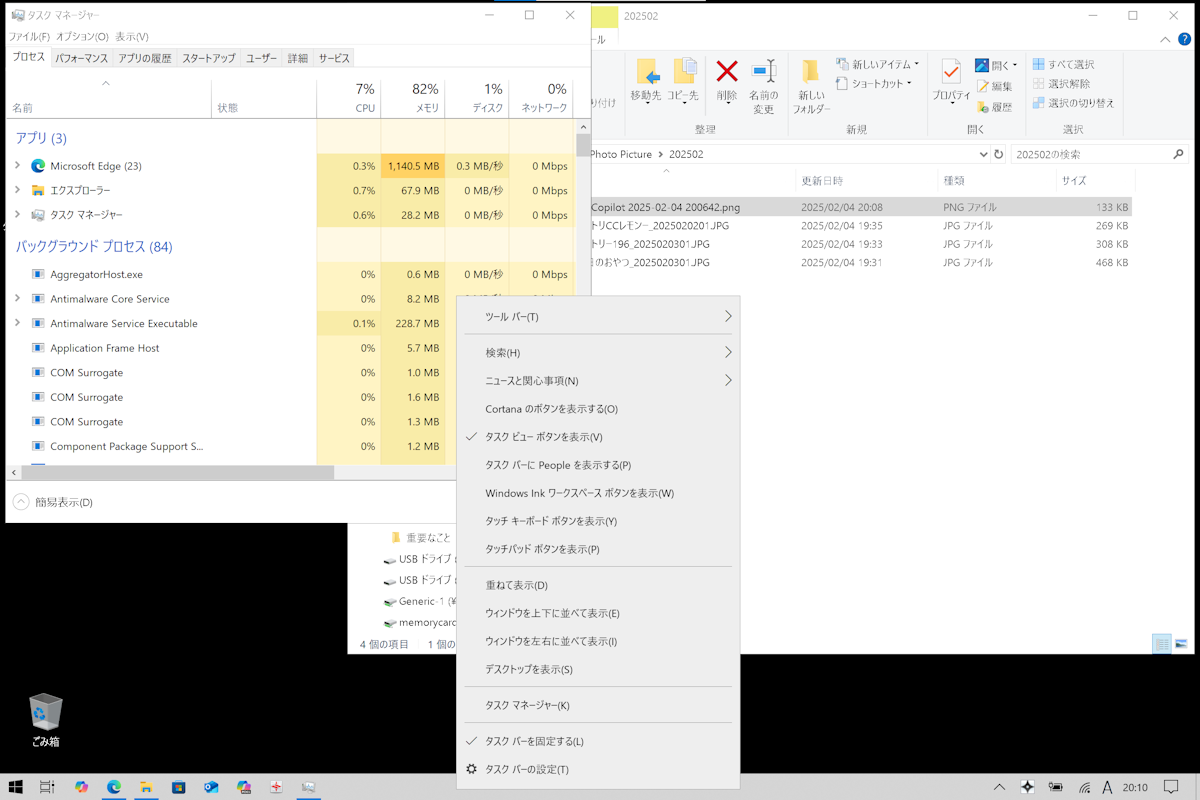Image resolution: width=1200 pixels, height=800 pixels.
Task: Open the Windows Start button
Action: (x=16, y=787)
